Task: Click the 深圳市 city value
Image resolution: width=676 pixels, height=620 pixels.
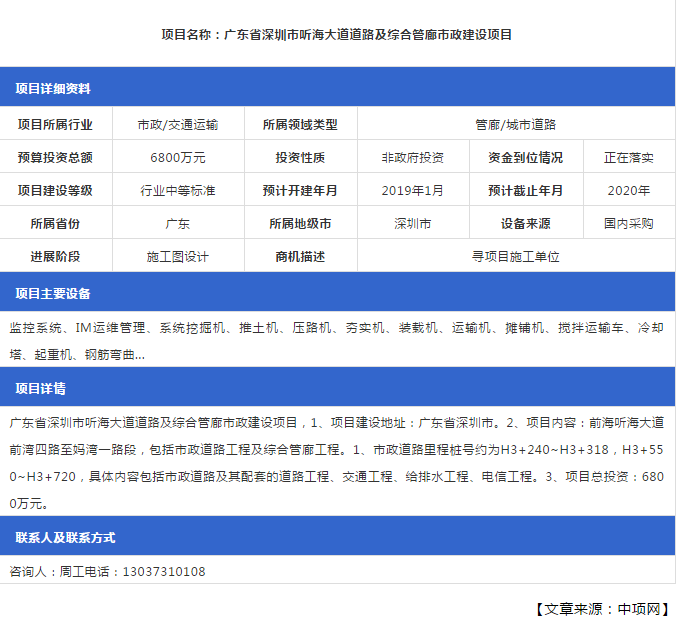Action: click(412, 224)
